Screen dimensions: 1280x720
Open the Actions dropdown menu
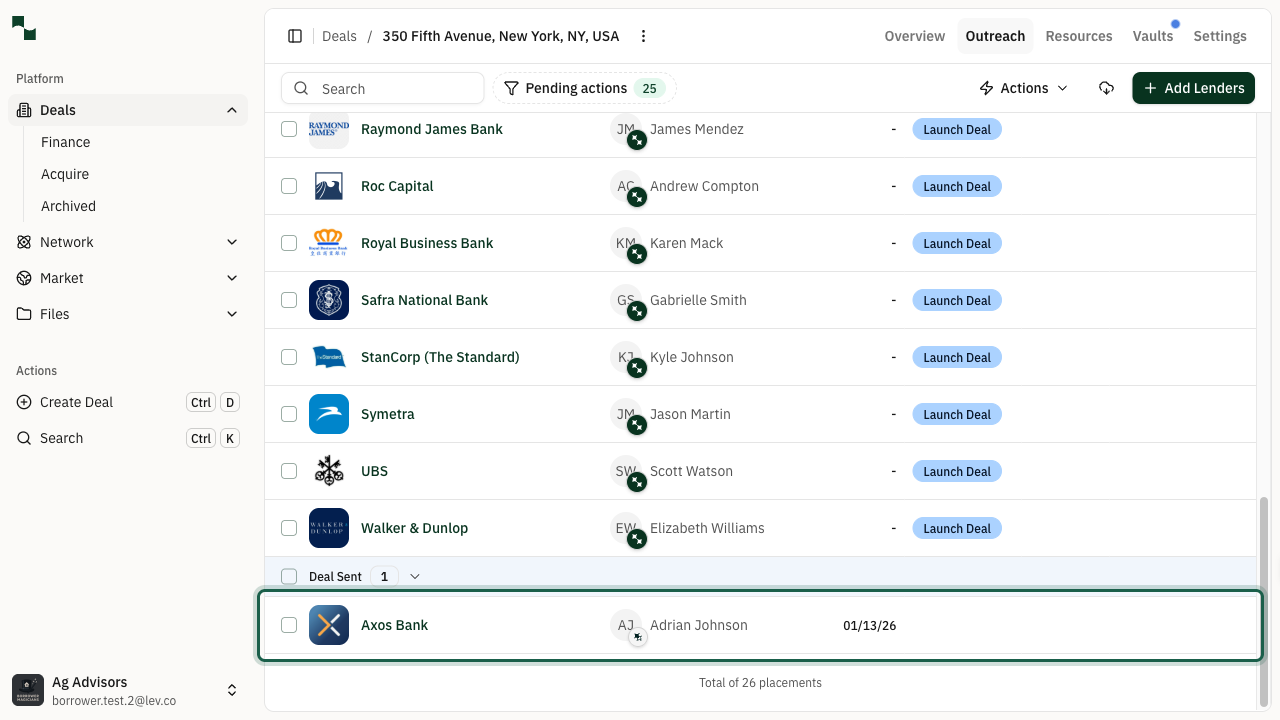(1022, 88)
